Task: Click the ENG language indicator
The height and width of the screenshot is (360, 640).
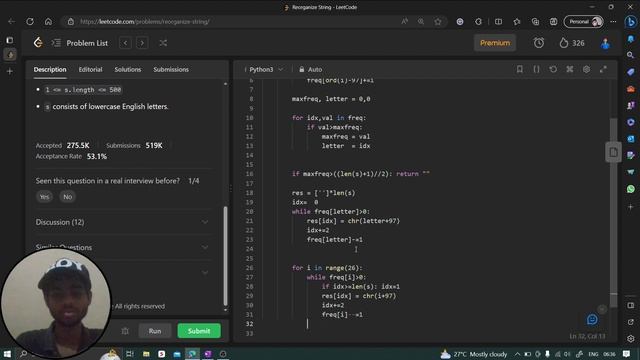Action: click(x=593, y=354)
